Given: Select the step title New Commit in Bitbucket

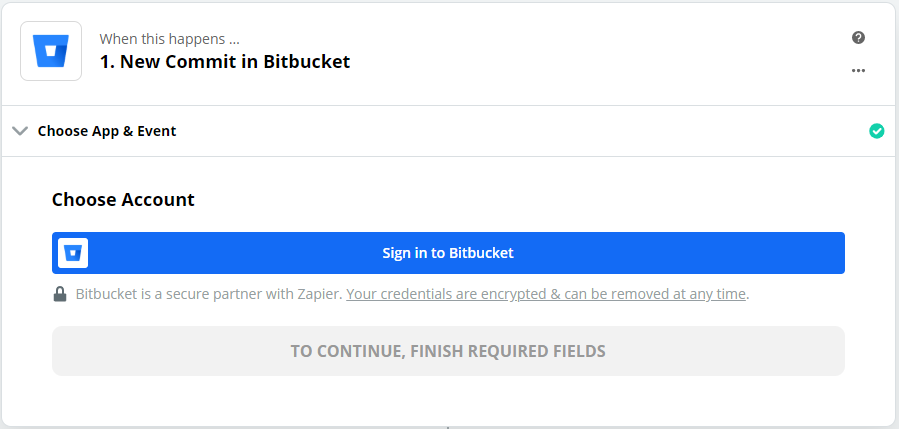Looking at the screenshot, I should pyautogui.click(x=225, y=61).
